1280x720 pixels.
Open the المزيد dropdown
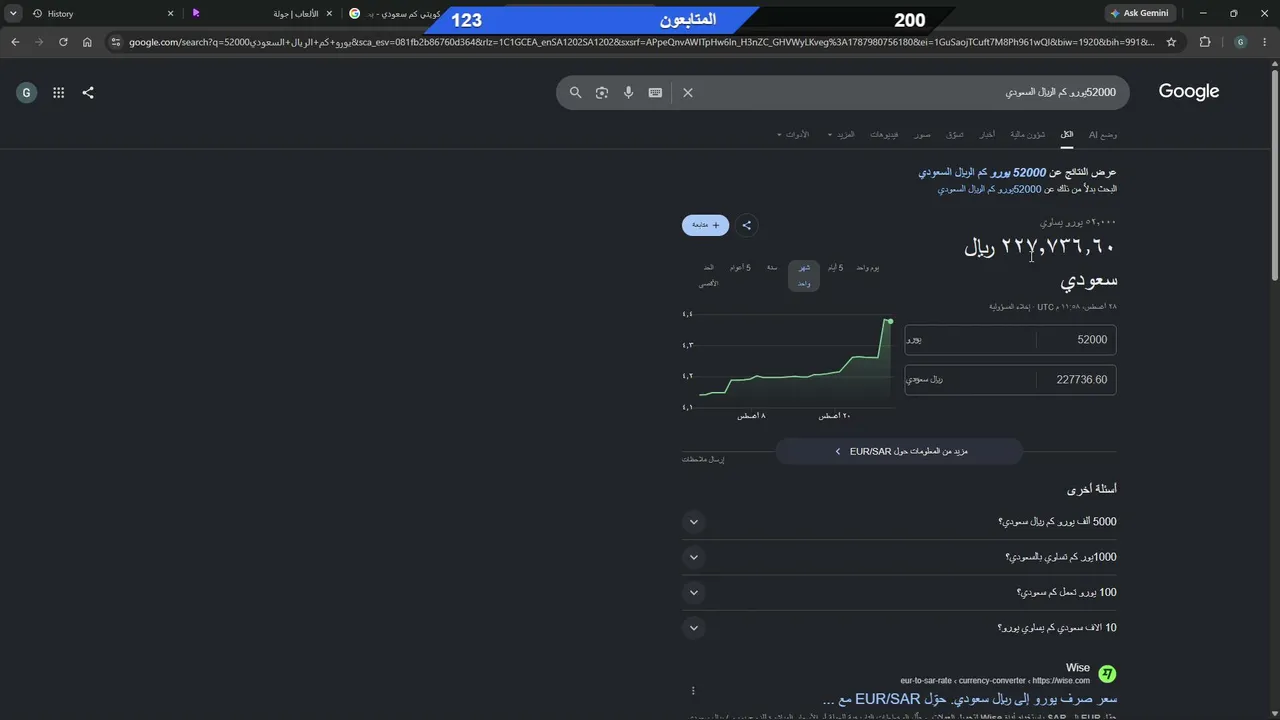[841, 134]
